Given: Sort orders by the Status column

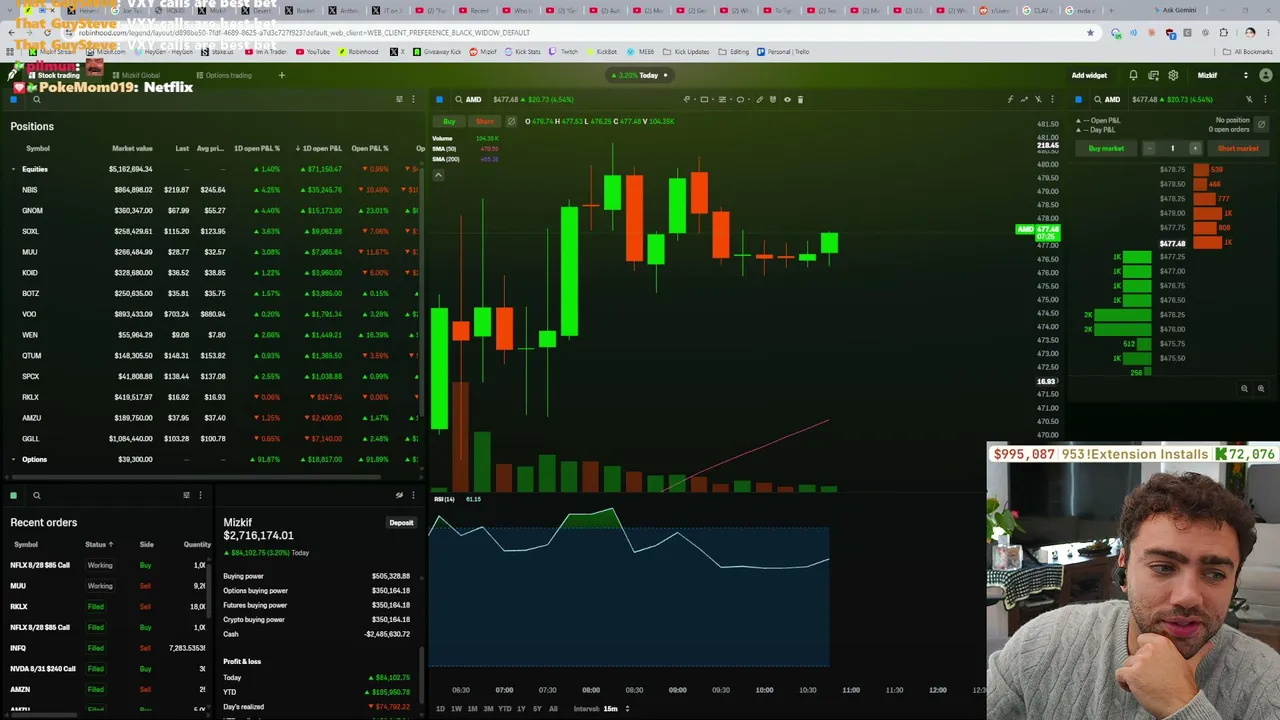Looking at the screenshot, I should 99,544.
